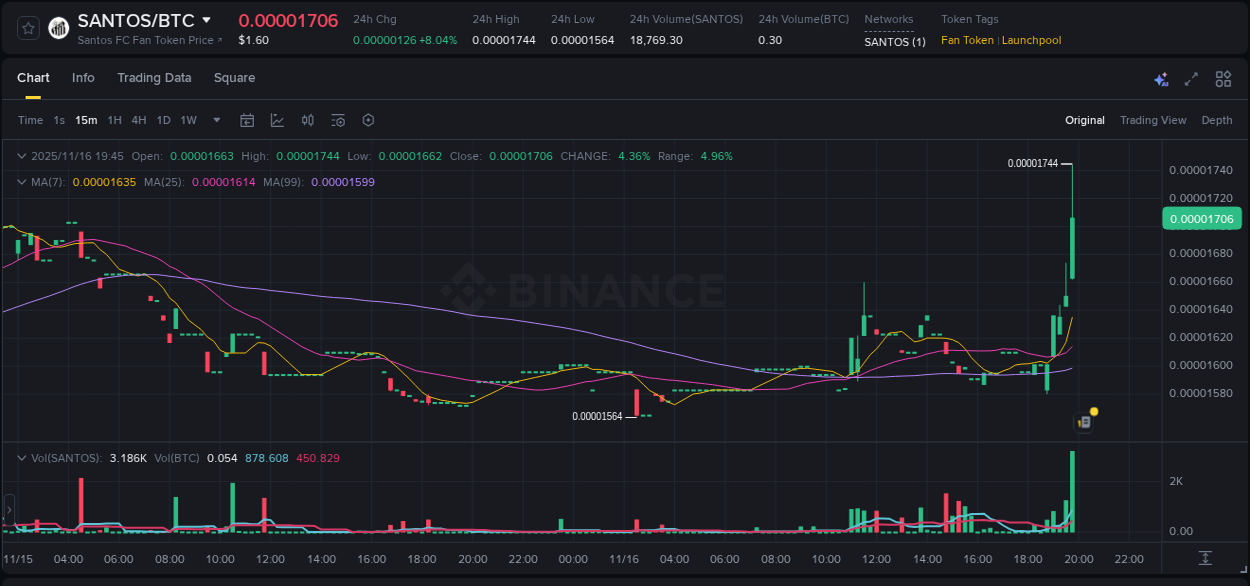The image size is (1250, 586).
Task: Click the fullscreen expand arrows icon
Action: 1191,78
